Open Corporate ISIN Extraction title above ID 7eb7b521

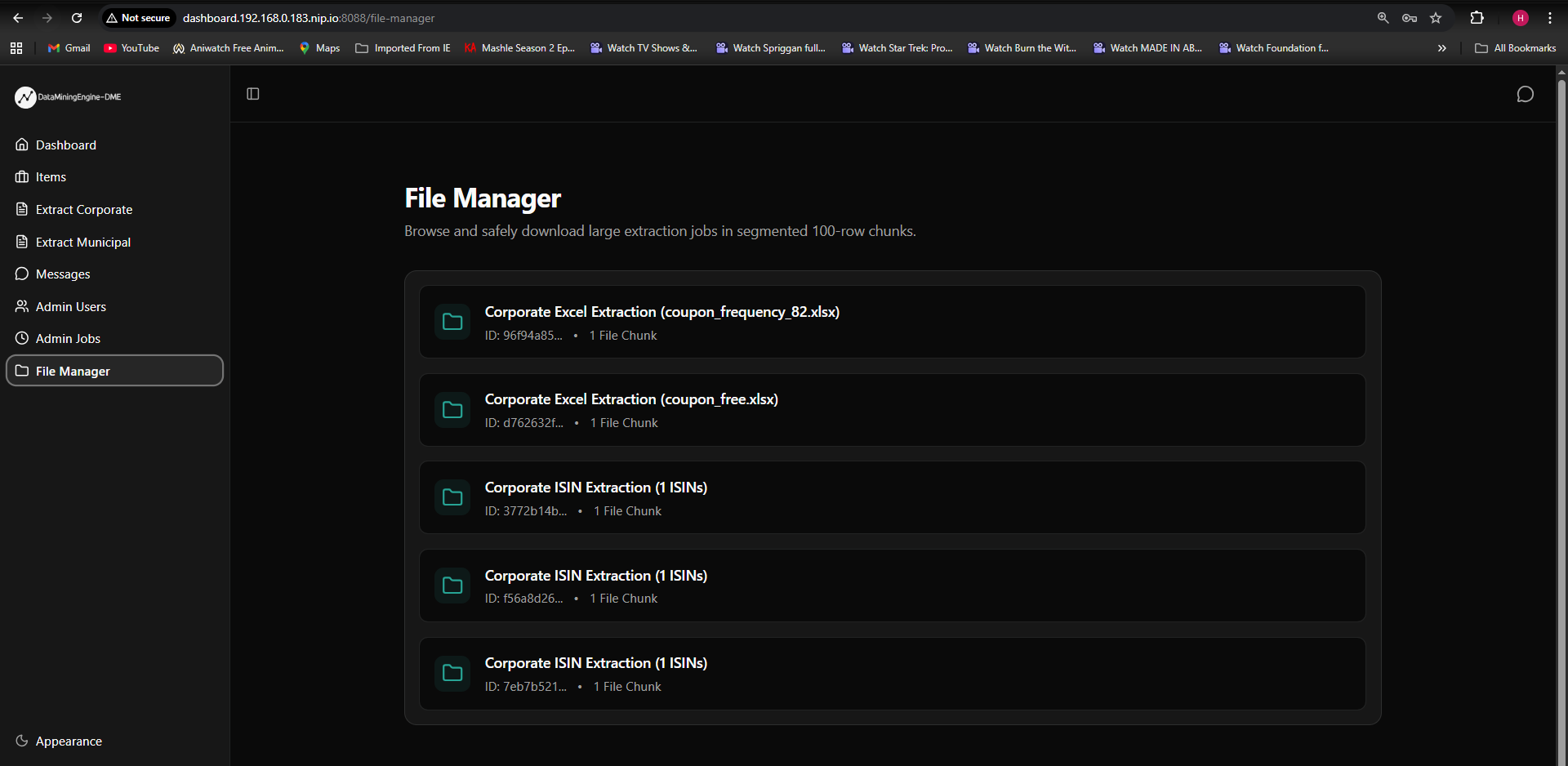point(596,663)
